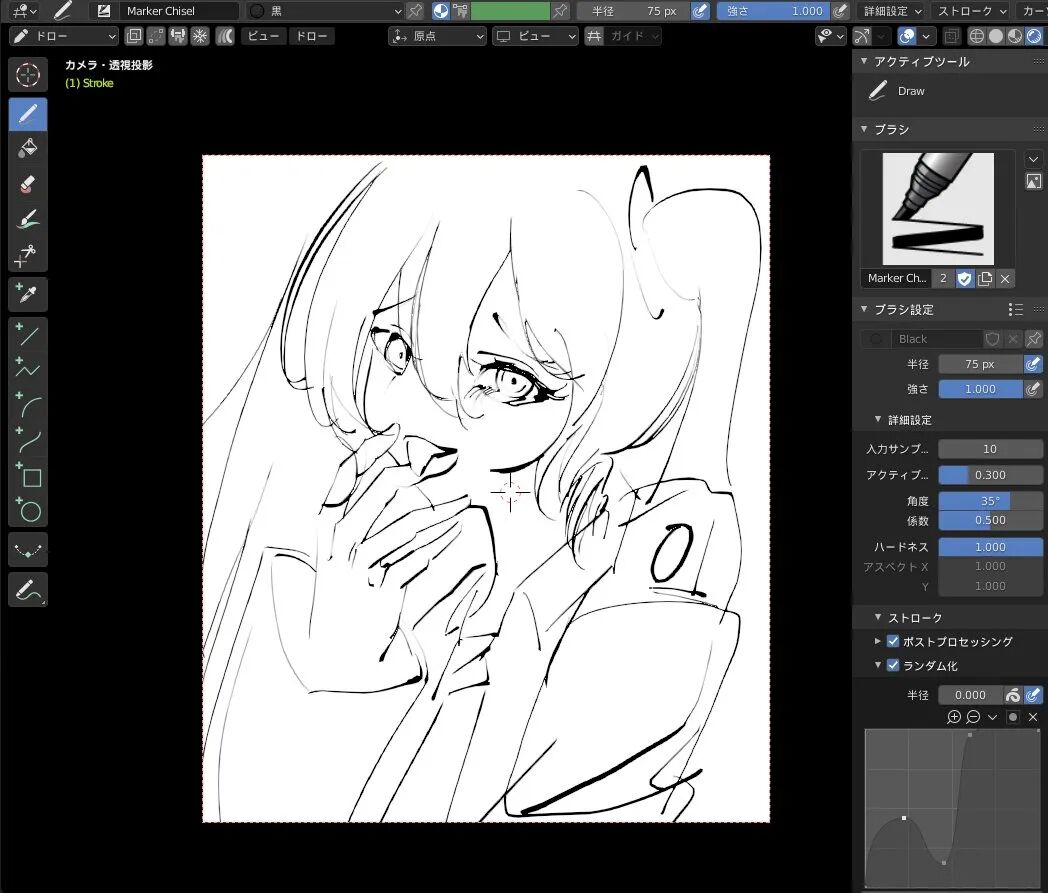
Task: Select the Interpolate tool
Action: click(x=27, y=550)
